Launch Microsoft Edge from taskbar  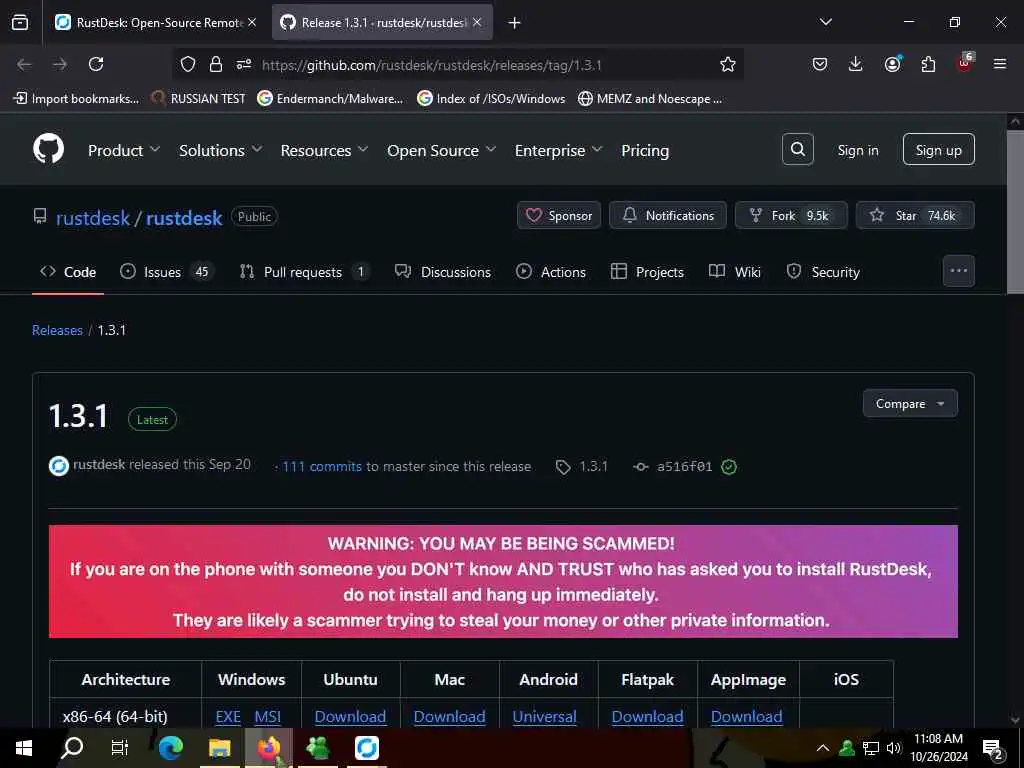click(x=170, y=748)
